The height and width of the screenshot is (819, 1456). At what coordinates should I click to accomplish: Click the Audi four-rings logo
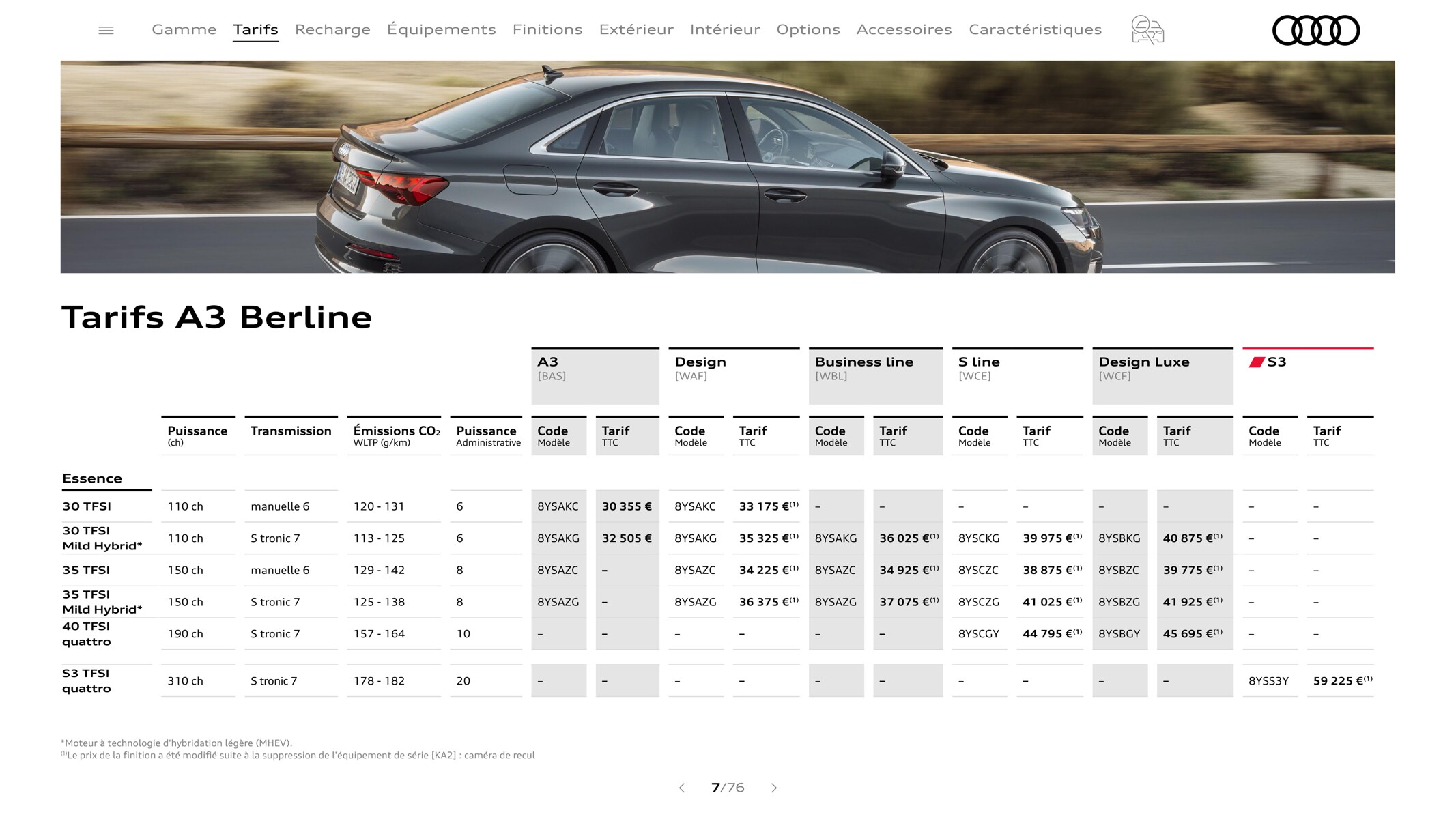coord(1316,30)
